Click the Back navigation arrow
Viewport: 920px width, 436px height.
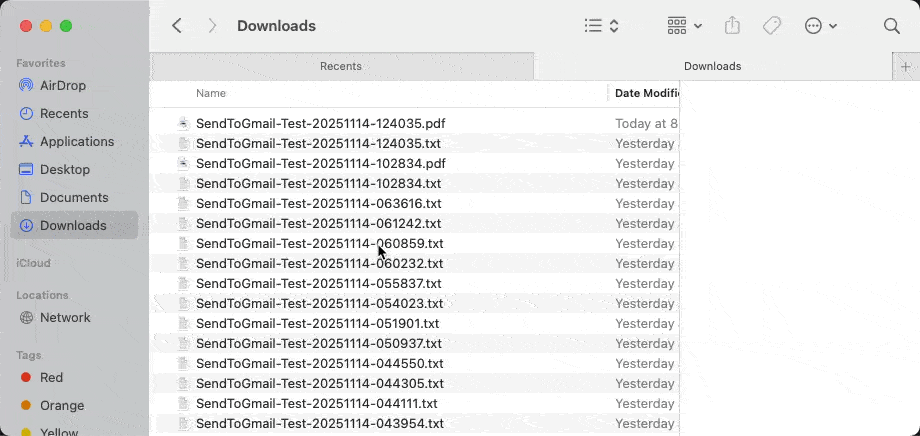click(x=177, y=26)
